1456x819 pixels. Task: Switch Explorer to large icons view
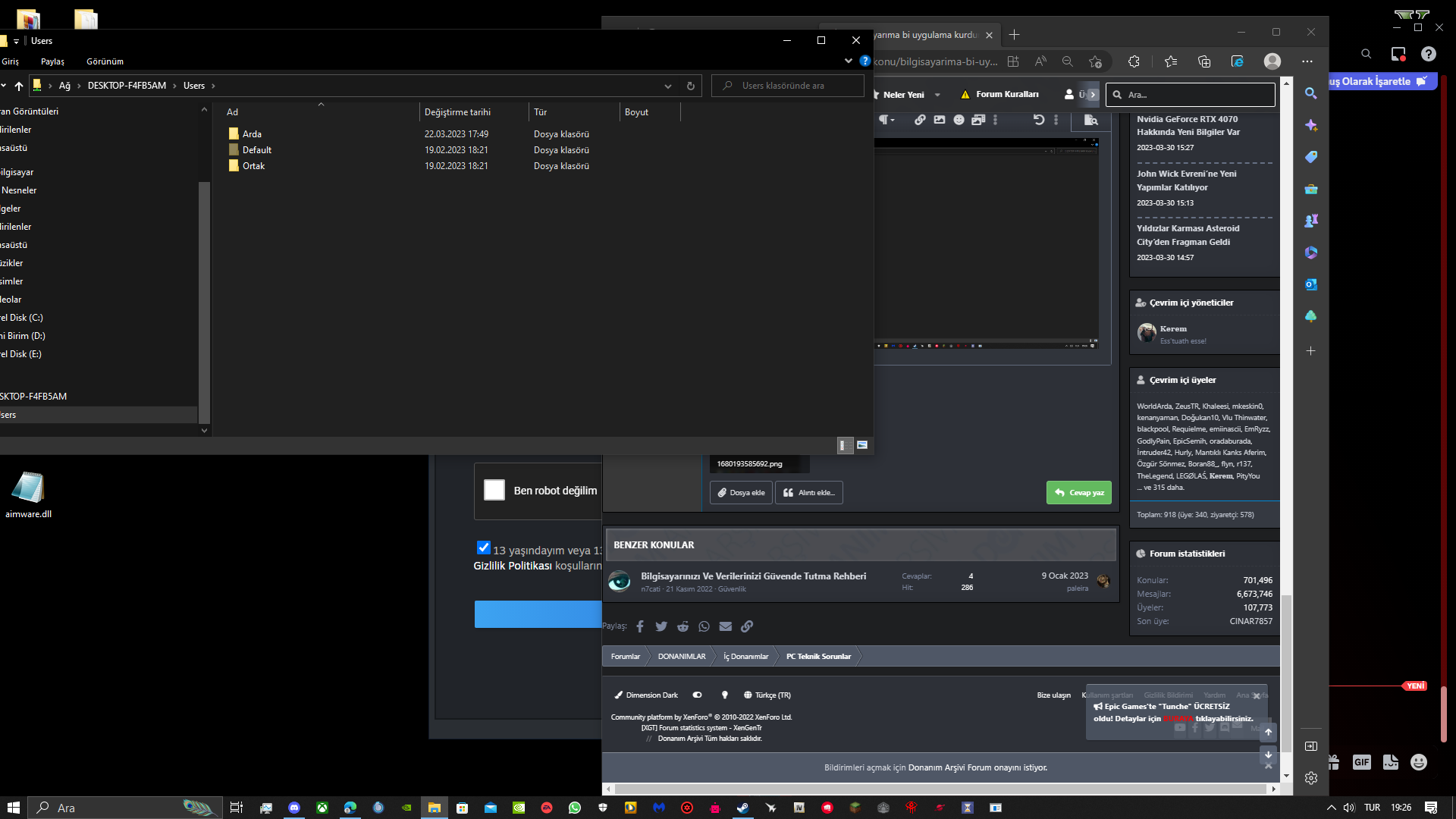tap(862, 445)
